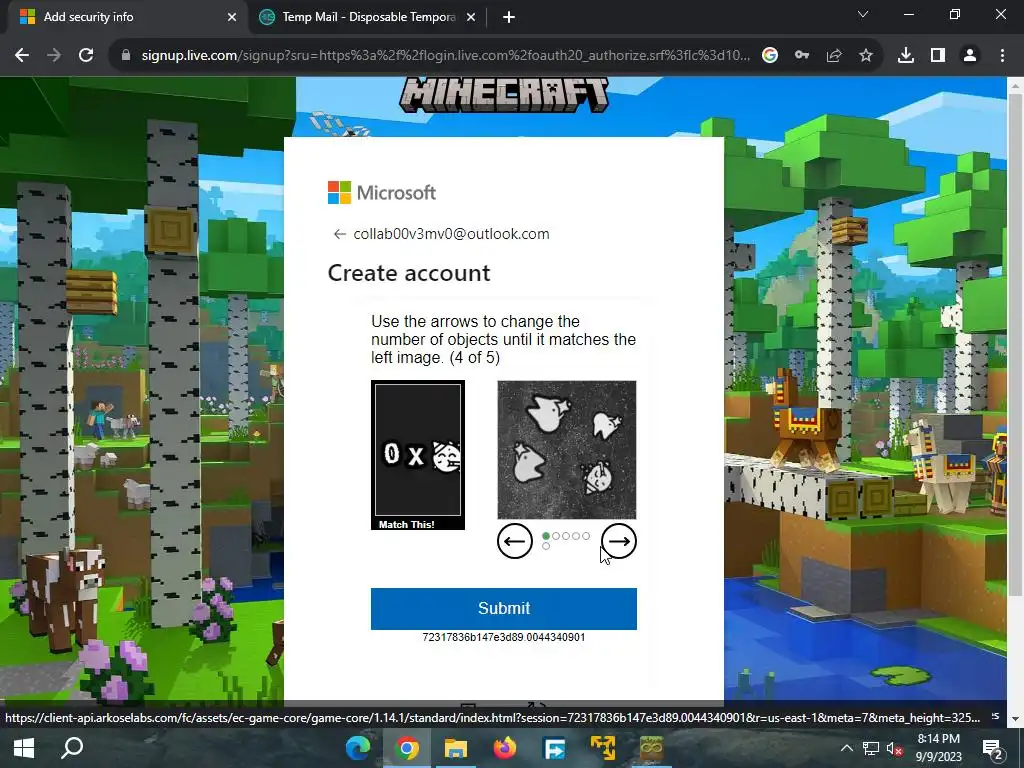This screenshot has width=1024, height=768.
Task: Open File Explorer from the taskbar
Action: click(455, 748)
